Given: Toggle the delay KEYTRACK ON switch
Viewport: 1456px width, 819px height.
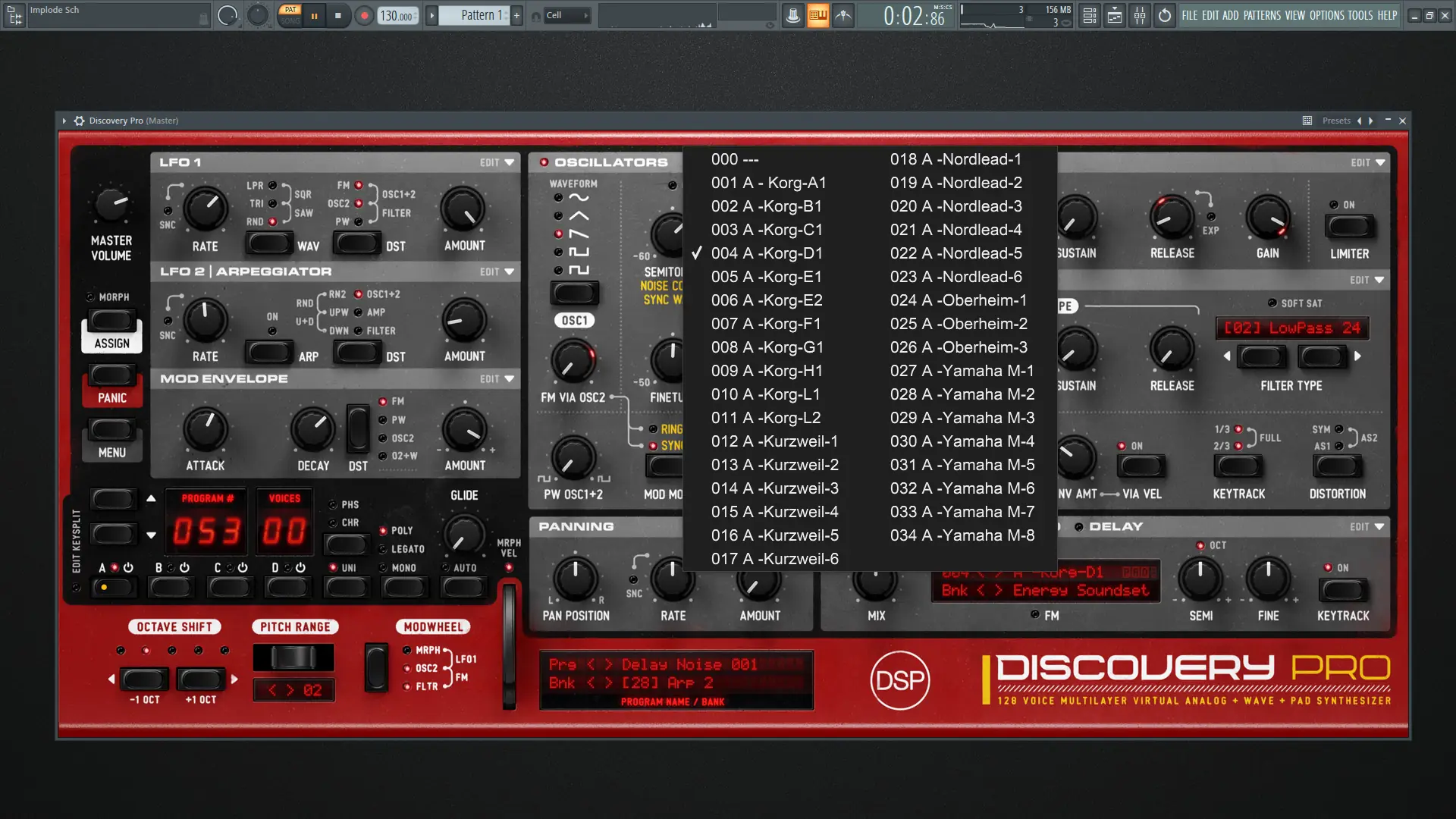Looking at the screenshot, I should click(1342, 589).
